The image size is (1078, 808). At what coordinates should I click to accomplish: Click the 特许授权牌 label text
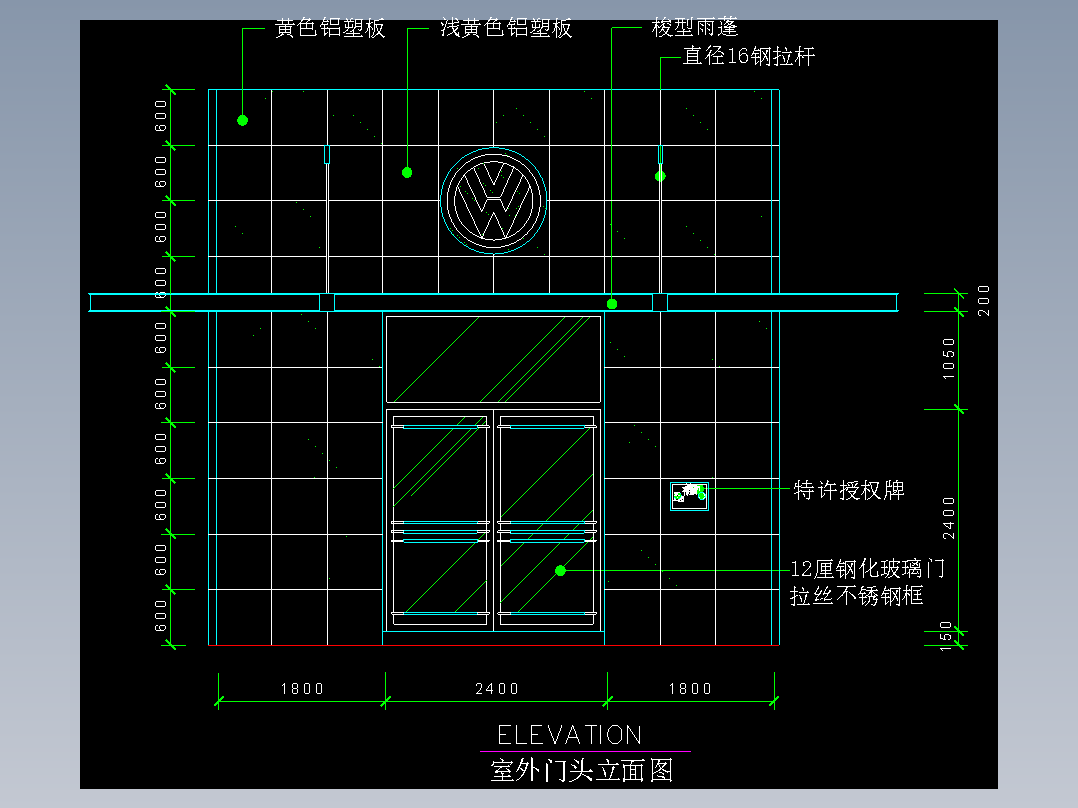point(849,490)
